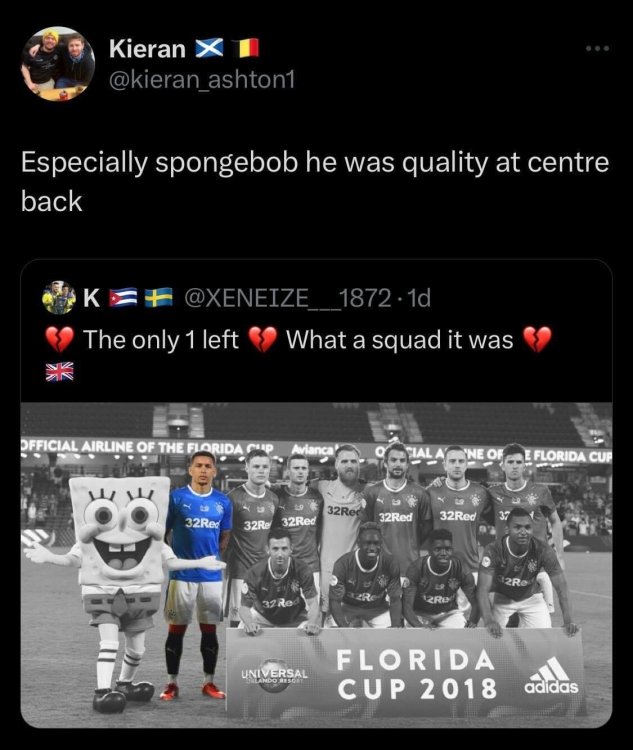Click the display name Kieran

(147, 48)
